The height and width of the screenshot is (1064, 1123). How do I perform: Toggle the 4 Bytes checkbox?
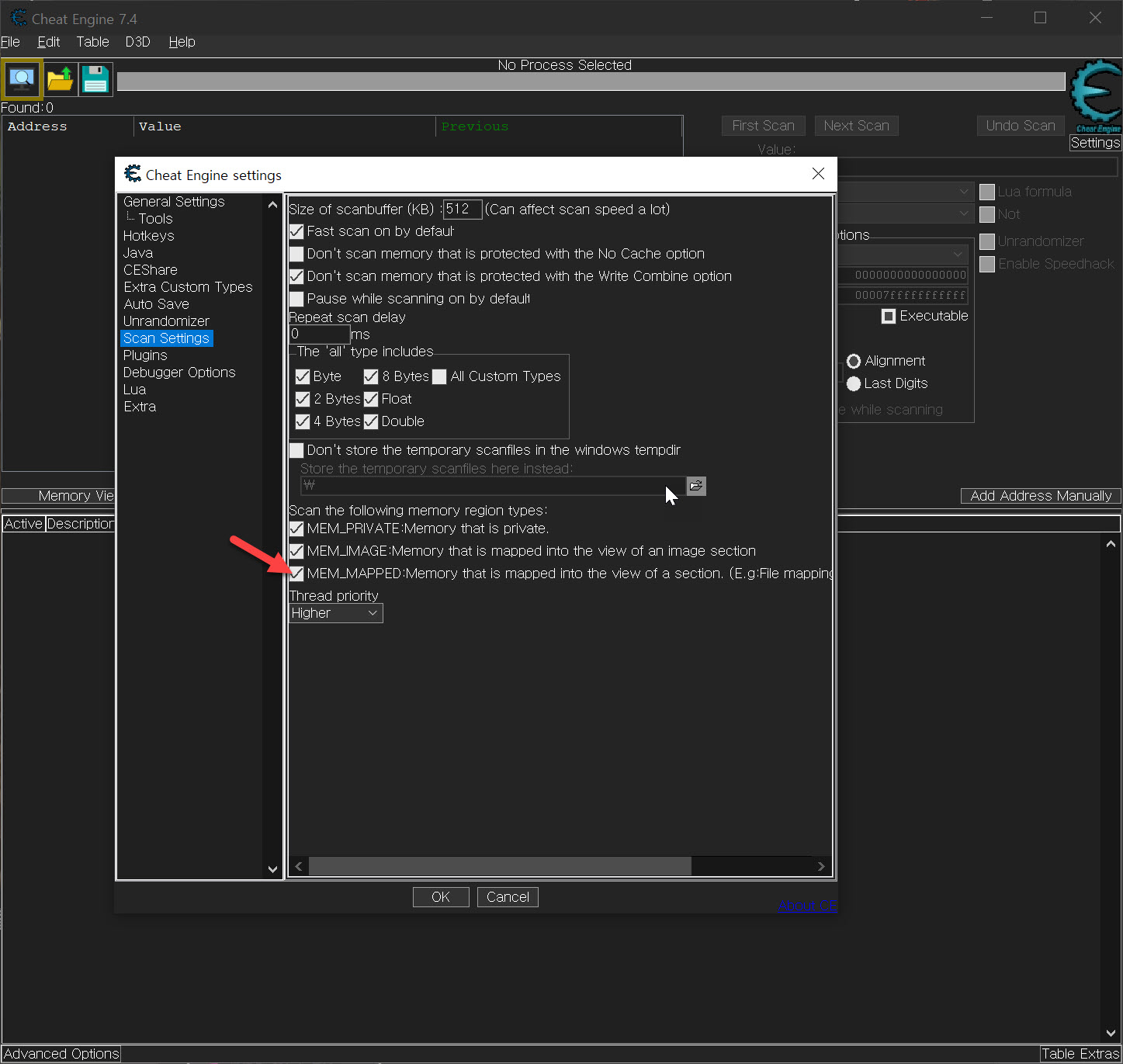[x=303, y=421]
